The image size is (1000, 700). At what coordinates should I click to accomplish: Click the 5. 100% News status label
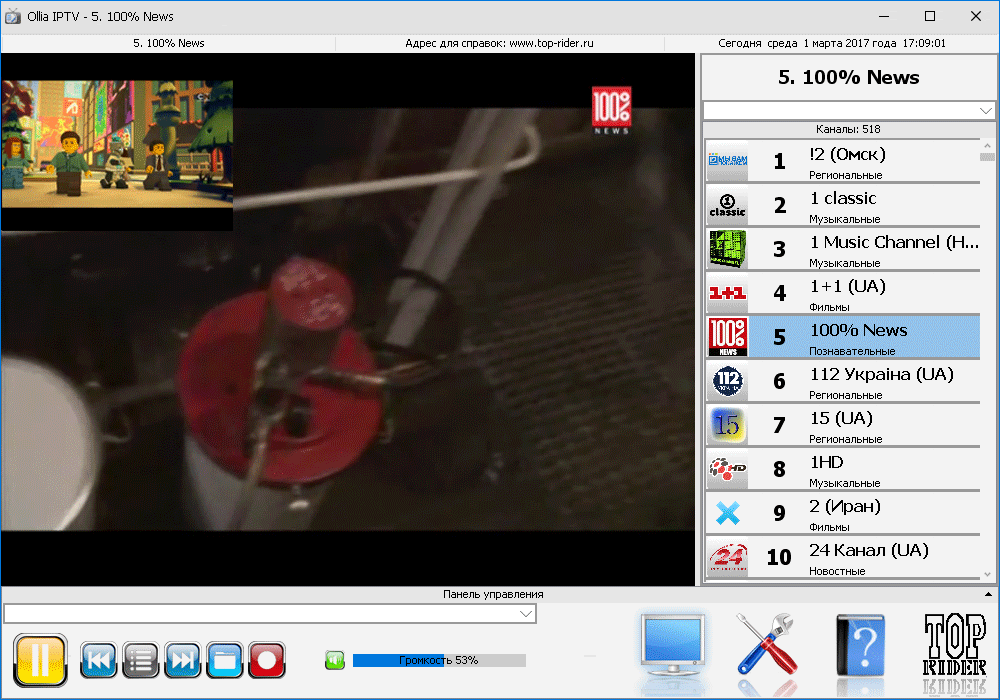point(168,43)
